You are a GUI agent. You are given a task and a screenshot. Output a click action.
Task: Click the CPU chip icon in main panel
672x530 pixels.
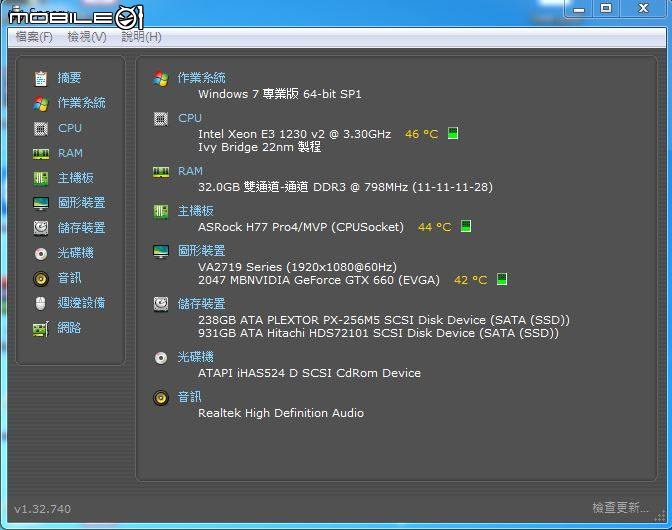pos(161,119)
